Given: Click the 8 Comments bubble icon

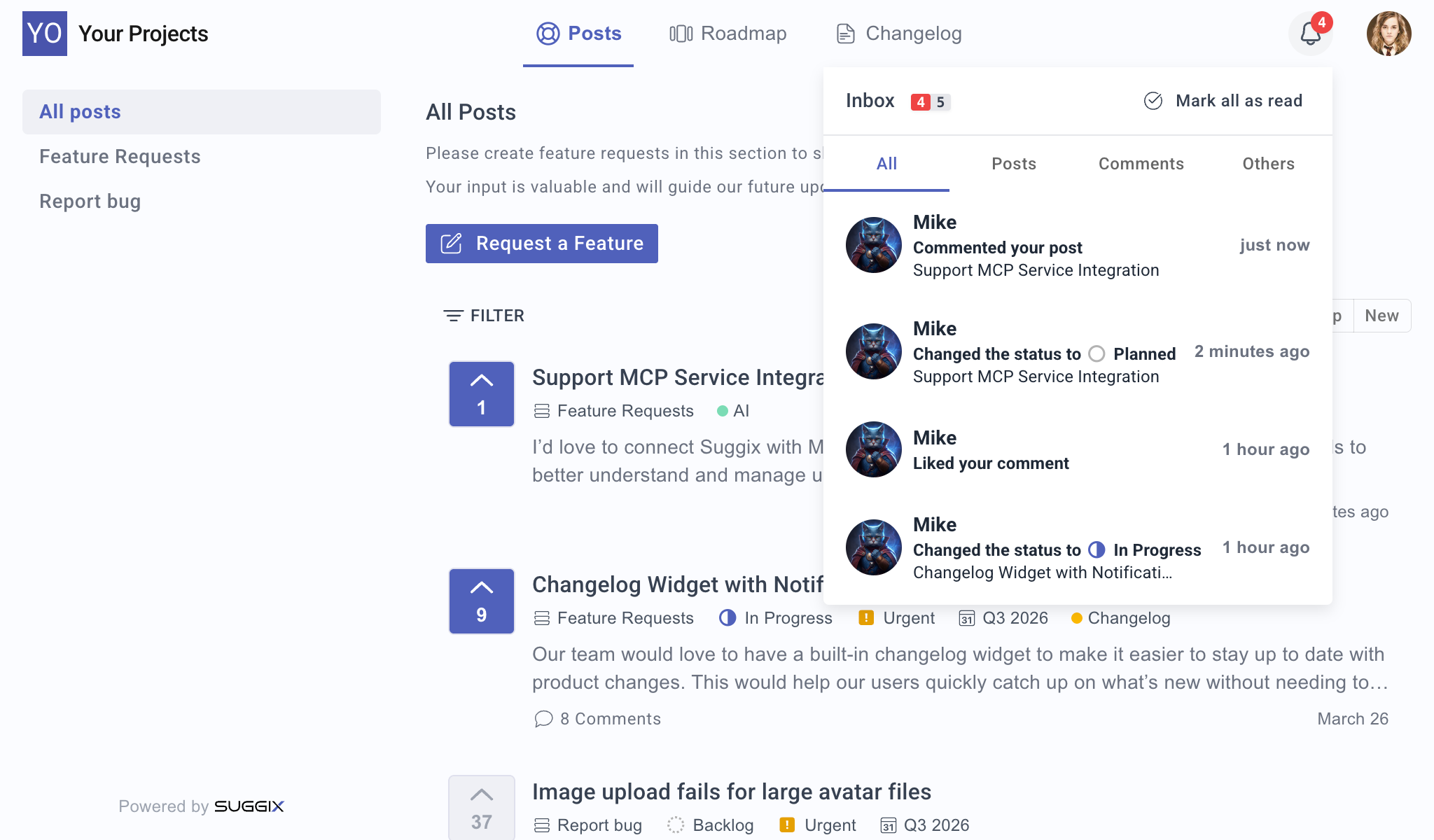Looking at the screenshot, I should (x=543, y=719).
